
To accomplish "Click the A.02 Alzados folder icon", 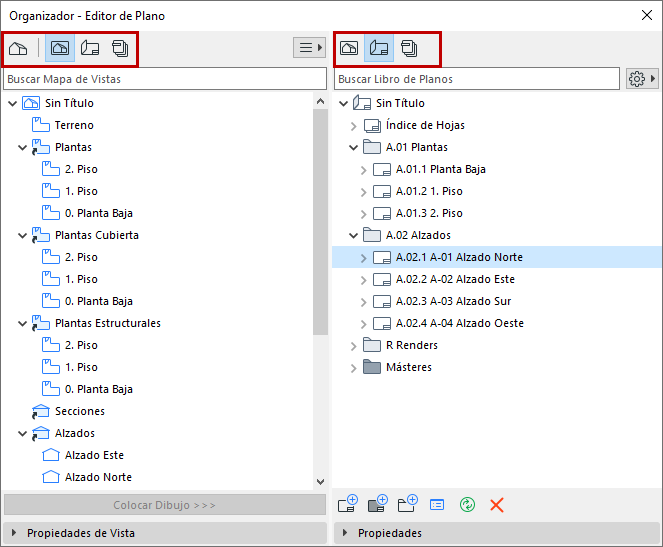I will 372,235.
